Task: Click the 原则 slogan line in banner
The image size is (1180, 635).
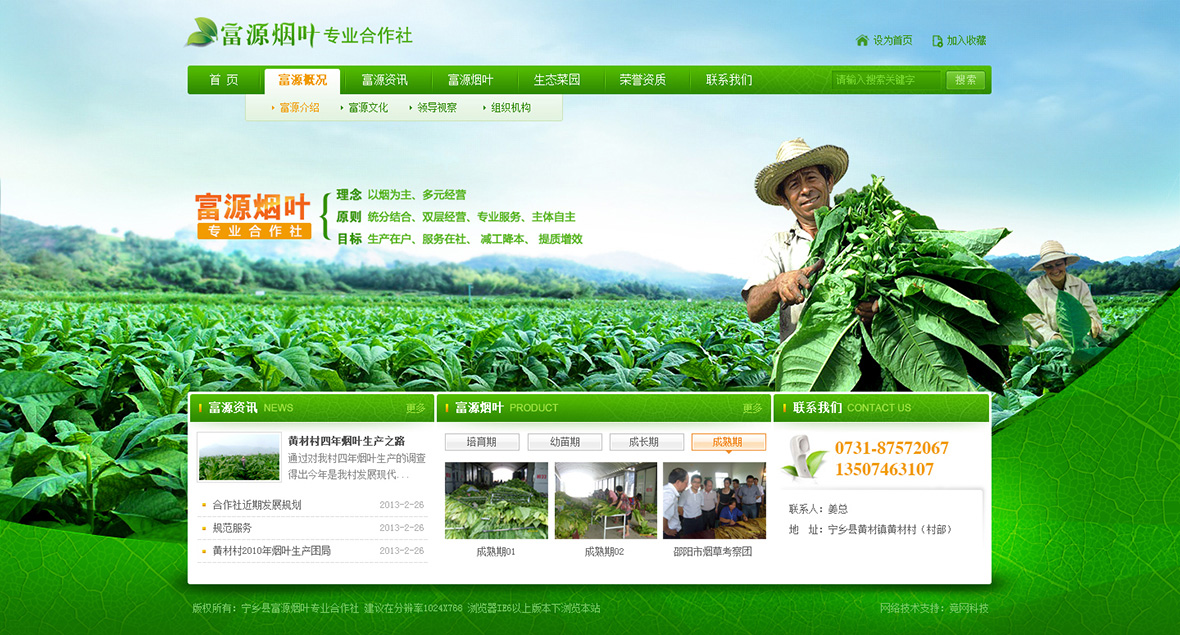Action: (x=456, y=217)
